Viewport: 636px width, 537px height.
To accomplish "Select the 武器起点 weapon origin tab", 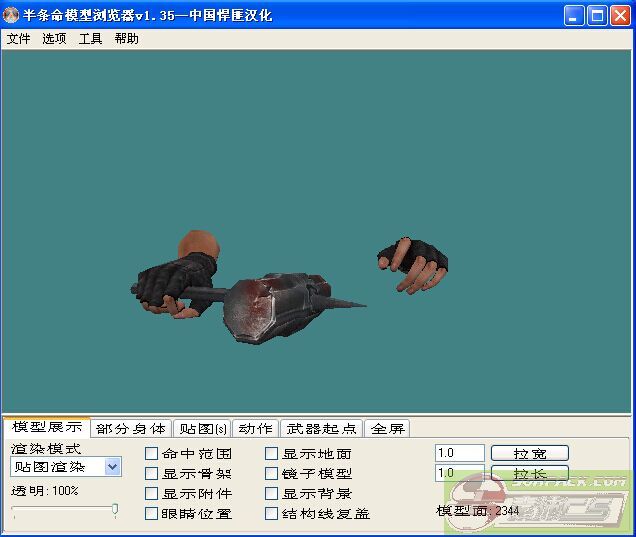I will coord(321,428).
